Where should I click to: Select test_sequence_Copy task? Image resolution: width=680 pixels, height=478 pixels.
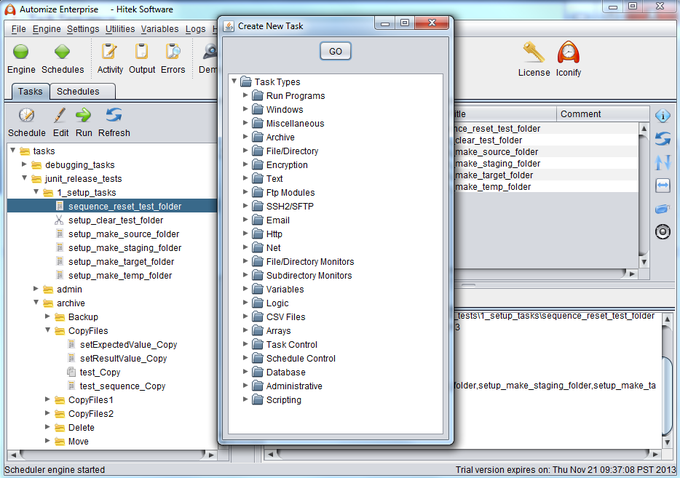pos(122,386)
